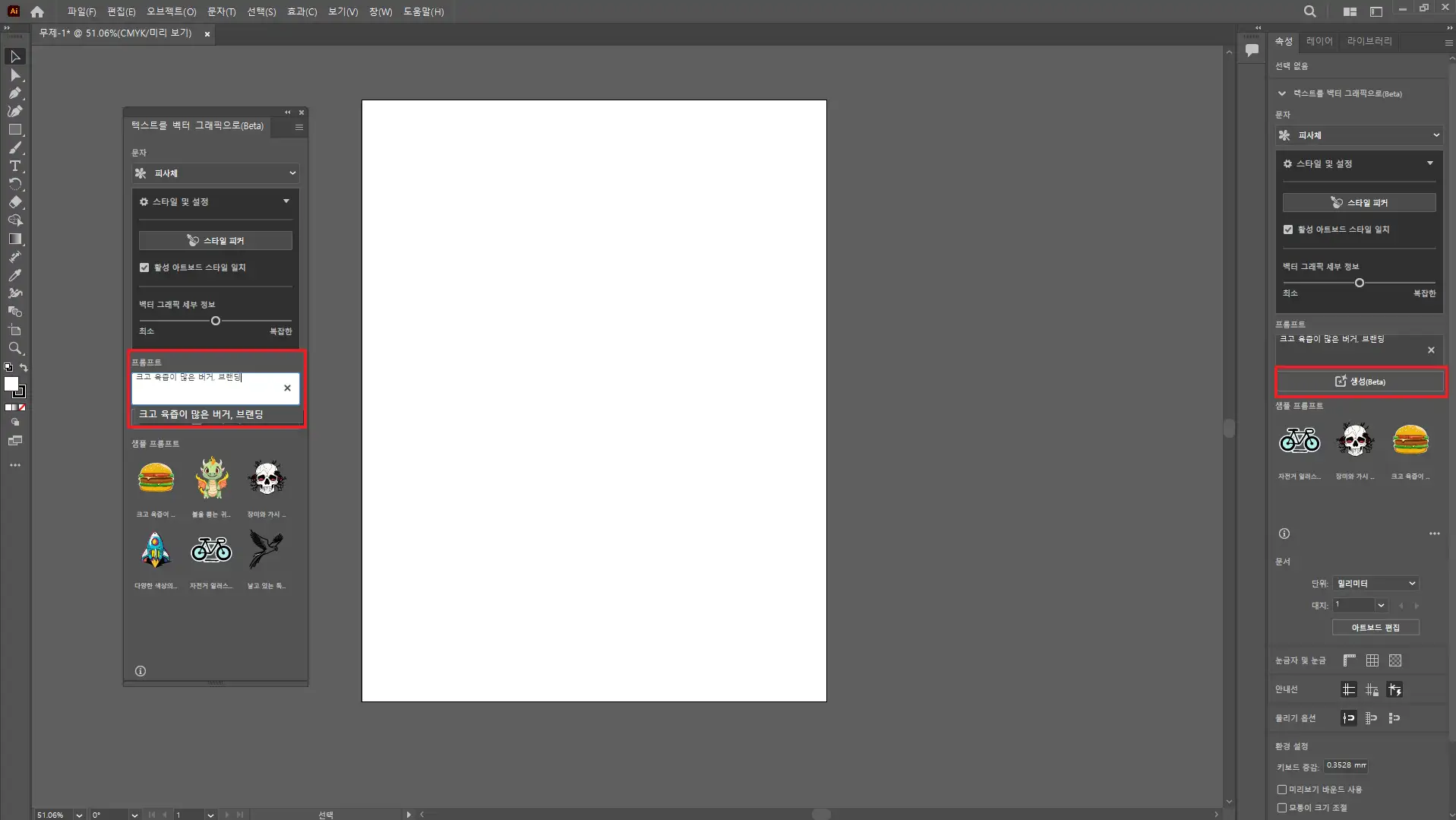Screen dimensions: 1456x820
Task: Enable 미리보기 바운드 사용 checkbox
Action: click(x=1282, y=790)
